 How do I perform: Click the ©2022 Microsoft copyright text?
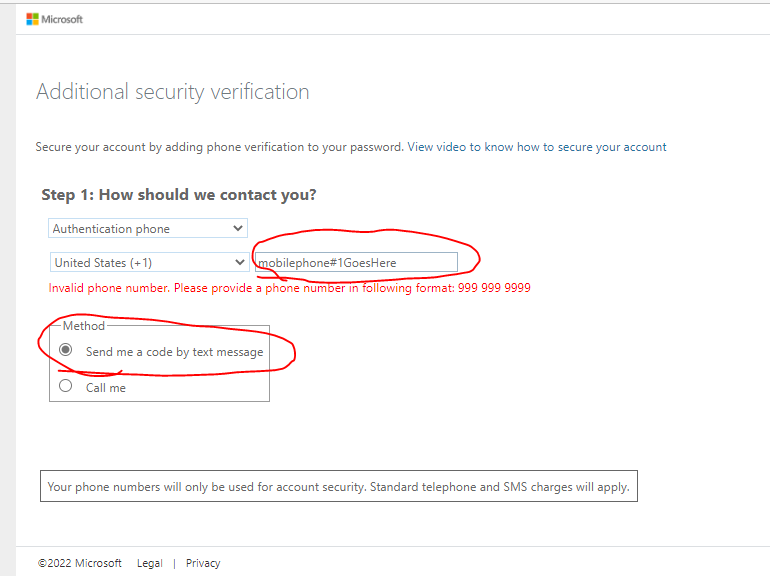tap(80, 563)
